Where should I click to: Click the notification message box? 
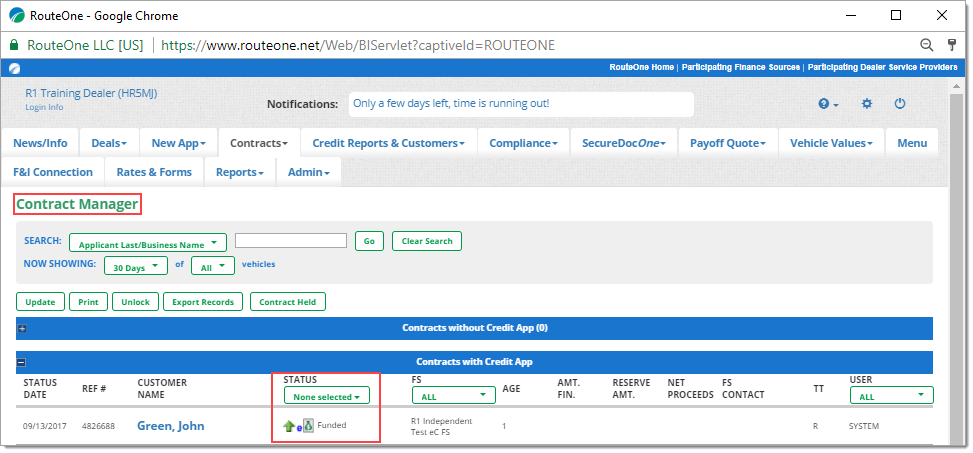click(521, 104)
